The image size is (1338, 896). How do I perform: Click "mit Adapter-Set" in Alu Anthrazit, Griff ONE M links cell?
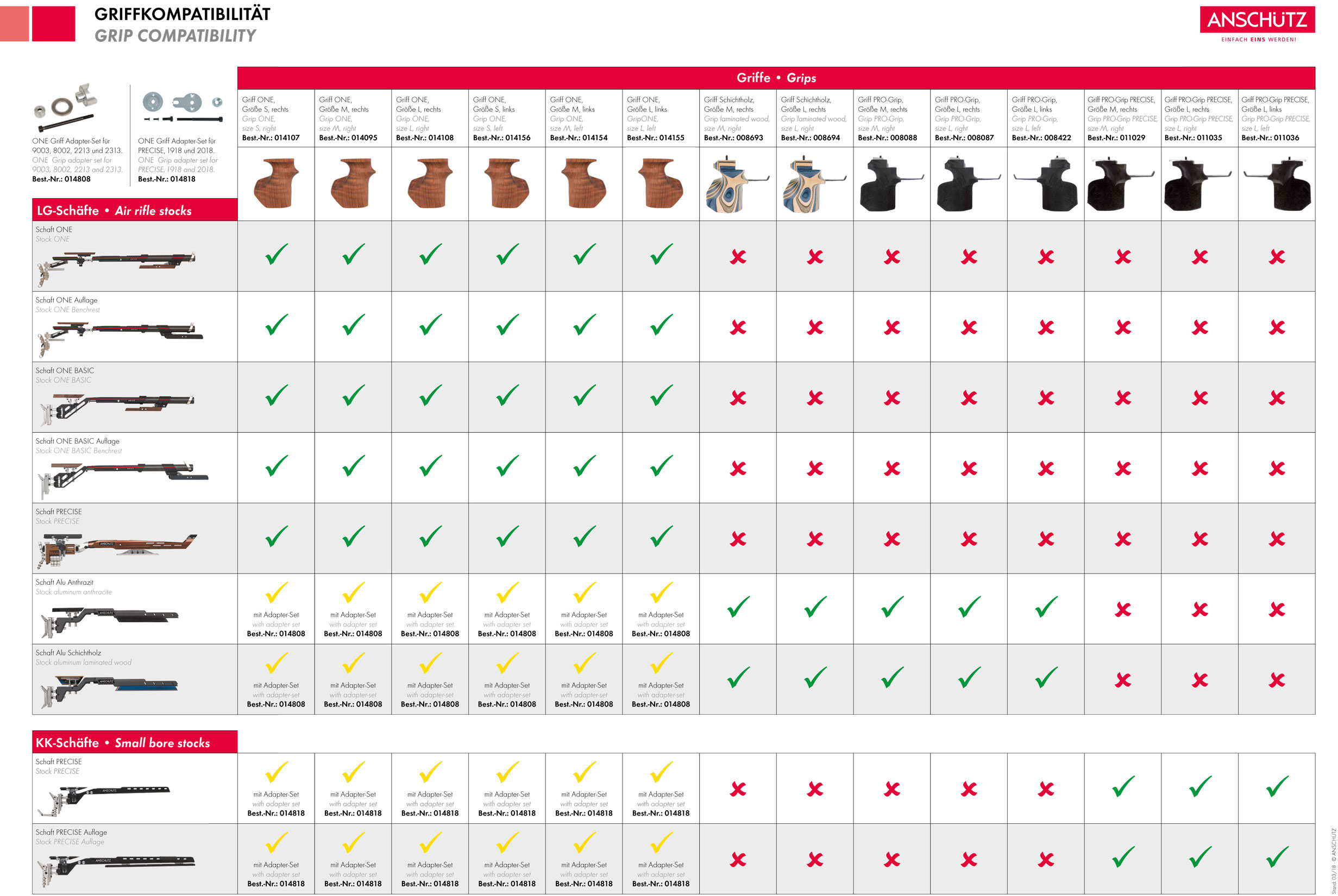(583, 615)
